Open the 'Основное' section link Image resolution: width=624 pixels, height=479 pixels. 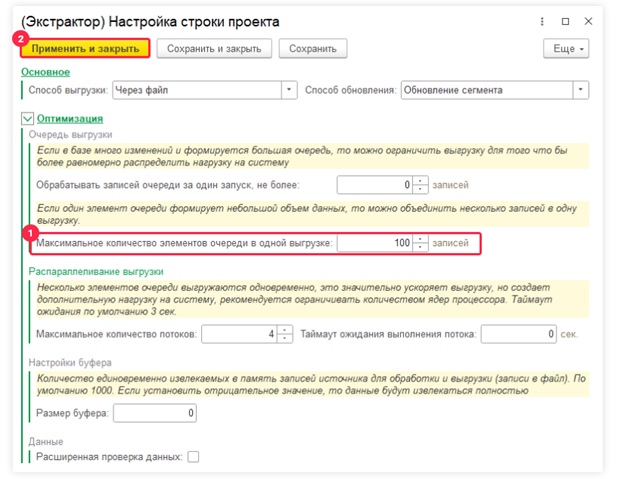click(45, 72)
